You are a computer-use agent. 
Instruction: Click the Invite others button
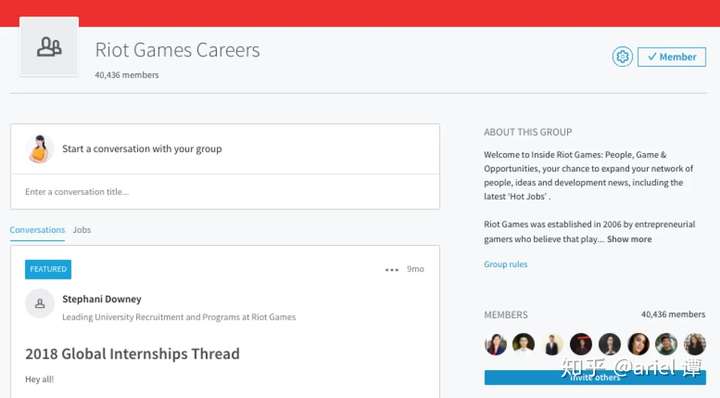click(595, 377)
